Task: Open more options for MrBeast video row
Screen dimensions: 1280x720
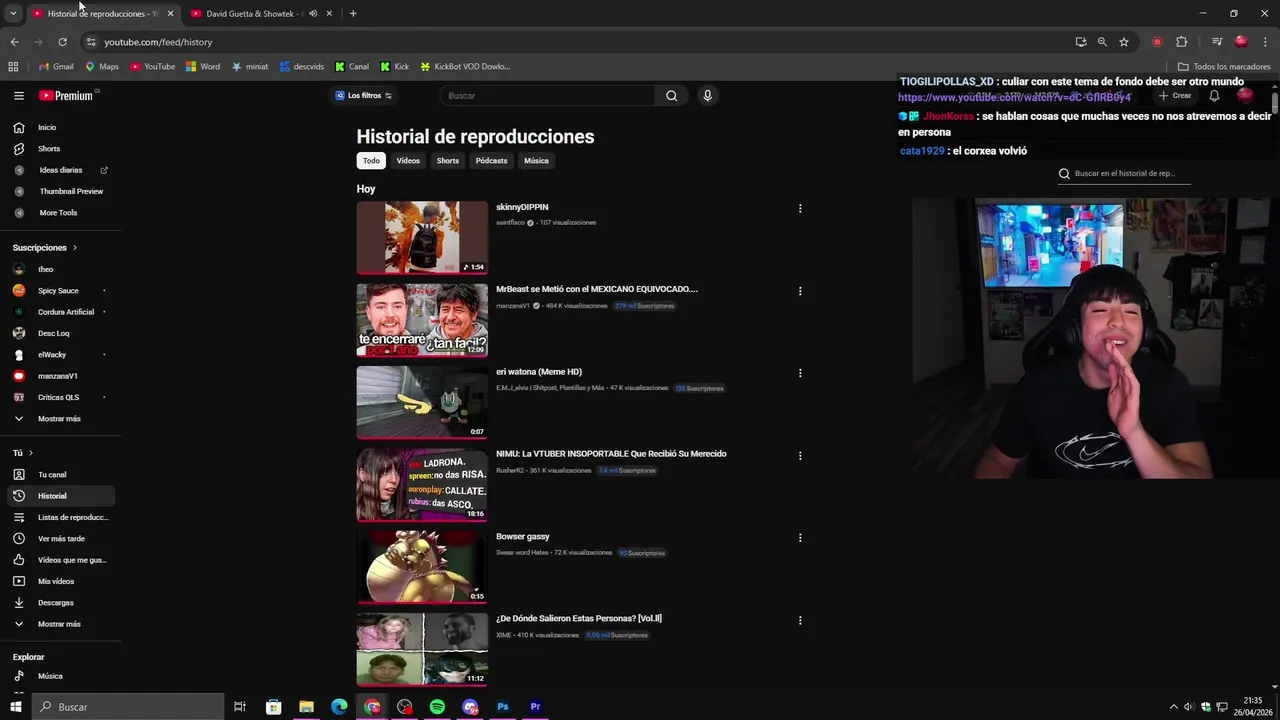Action: [x=800, y=291]
